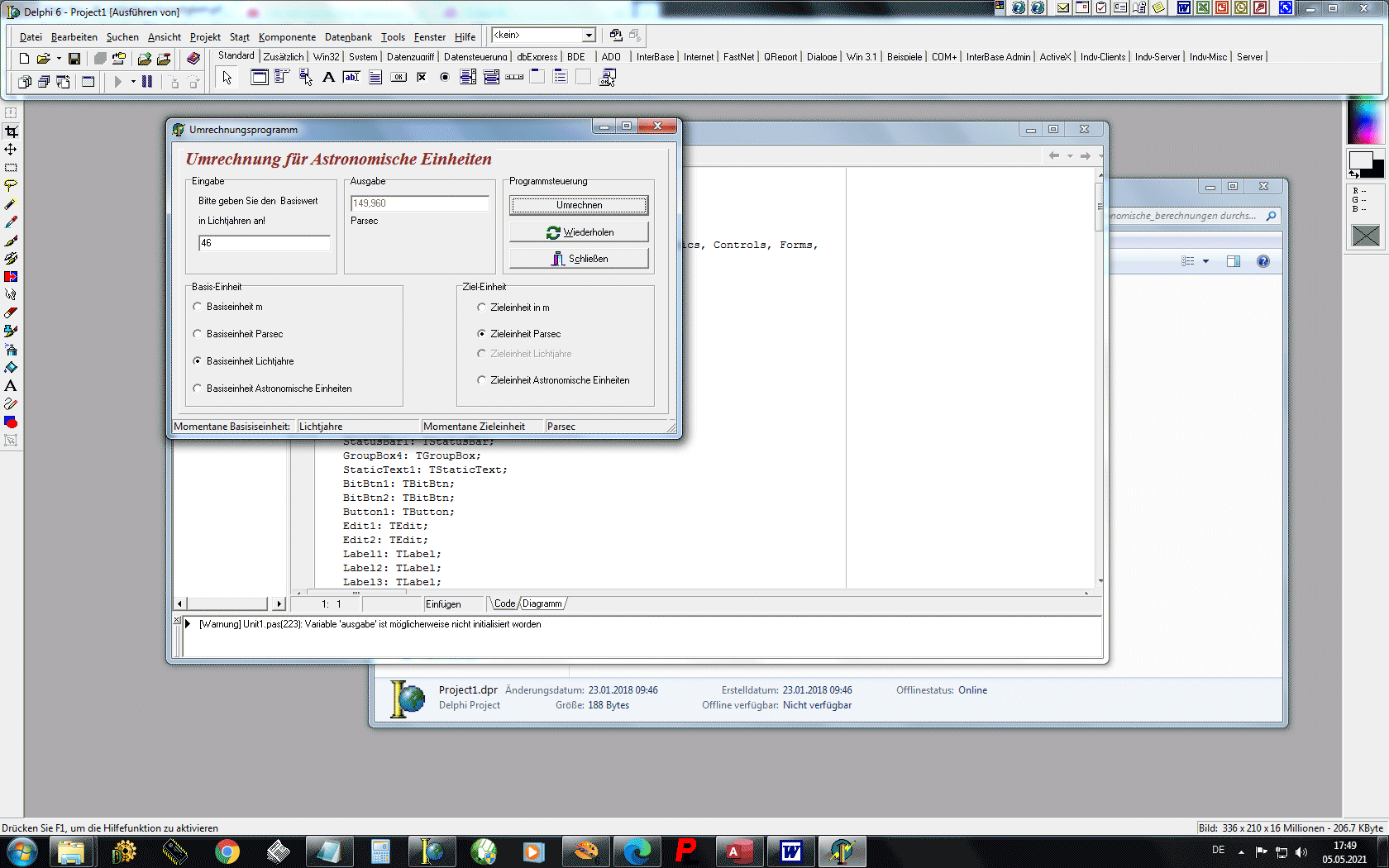The width and height of the screenshot is (1389, 868).
Task: Select the rectangular Selection tool
Action: (x=11, y=168)
